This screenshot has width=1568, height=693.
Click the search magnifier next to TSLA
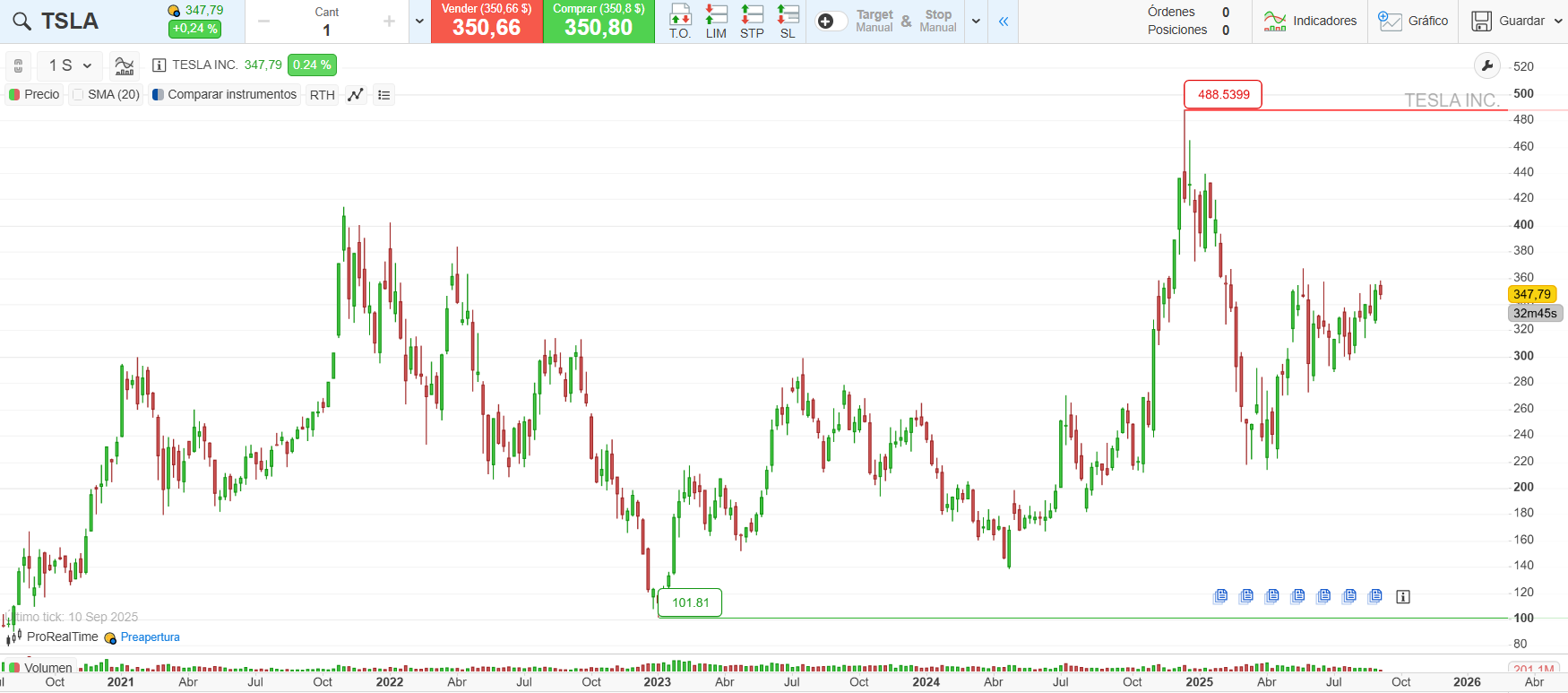pyautogui.click(x=22, y=22)
